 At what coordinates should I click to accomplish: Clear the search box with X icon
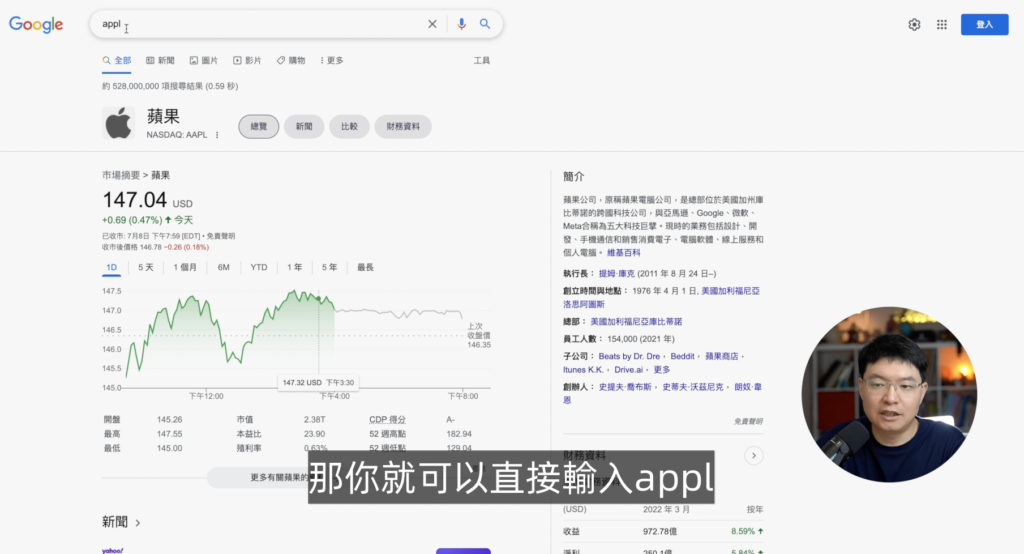point(432,24)
